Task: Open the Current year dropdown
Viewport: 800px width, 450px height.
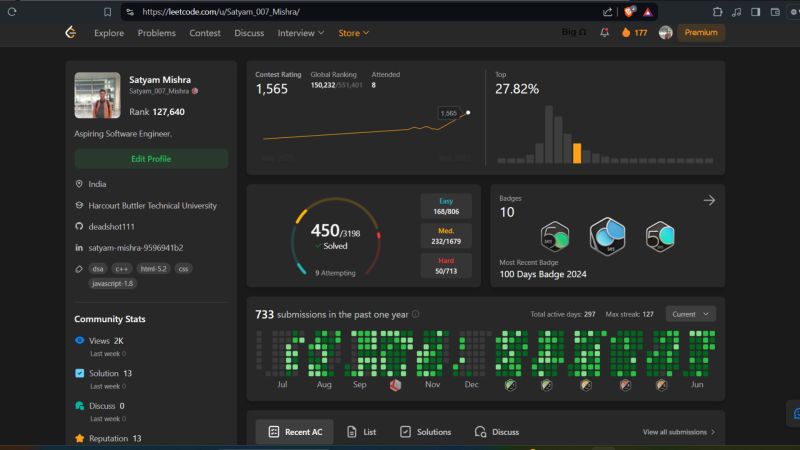Action: pos(690,314)
